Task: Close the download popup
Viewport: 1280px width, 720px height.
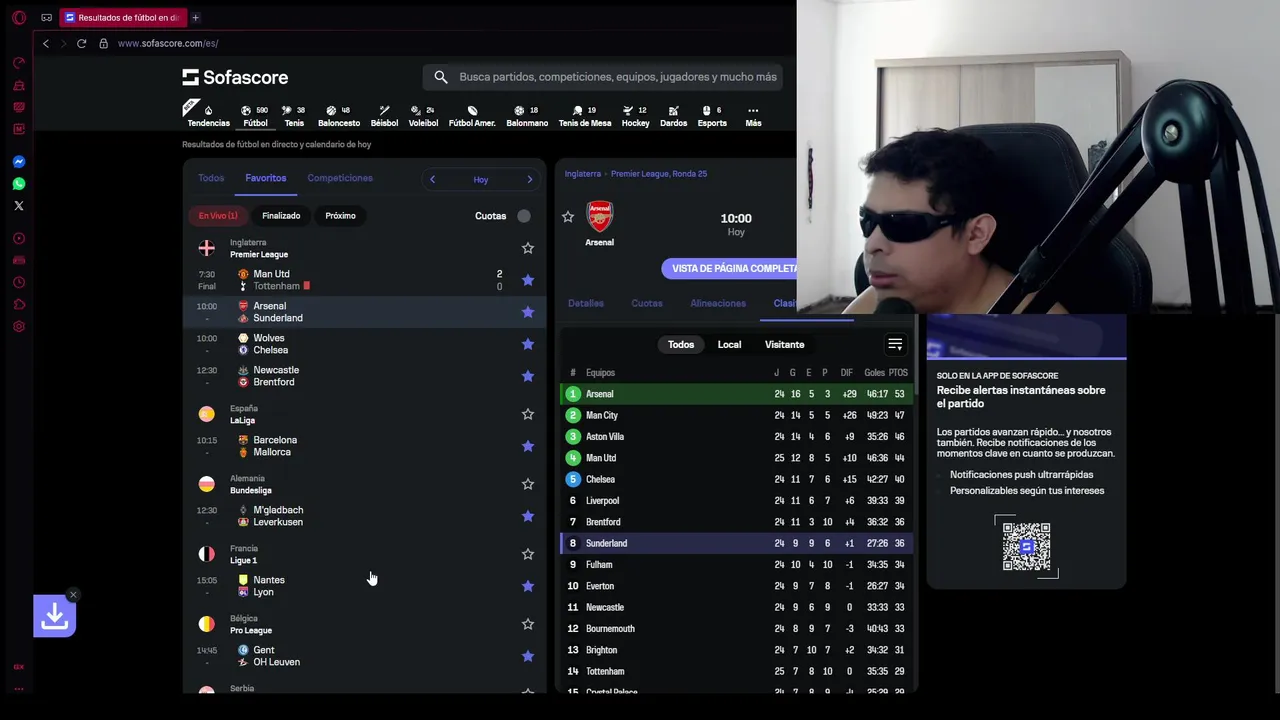Action: 73,595
